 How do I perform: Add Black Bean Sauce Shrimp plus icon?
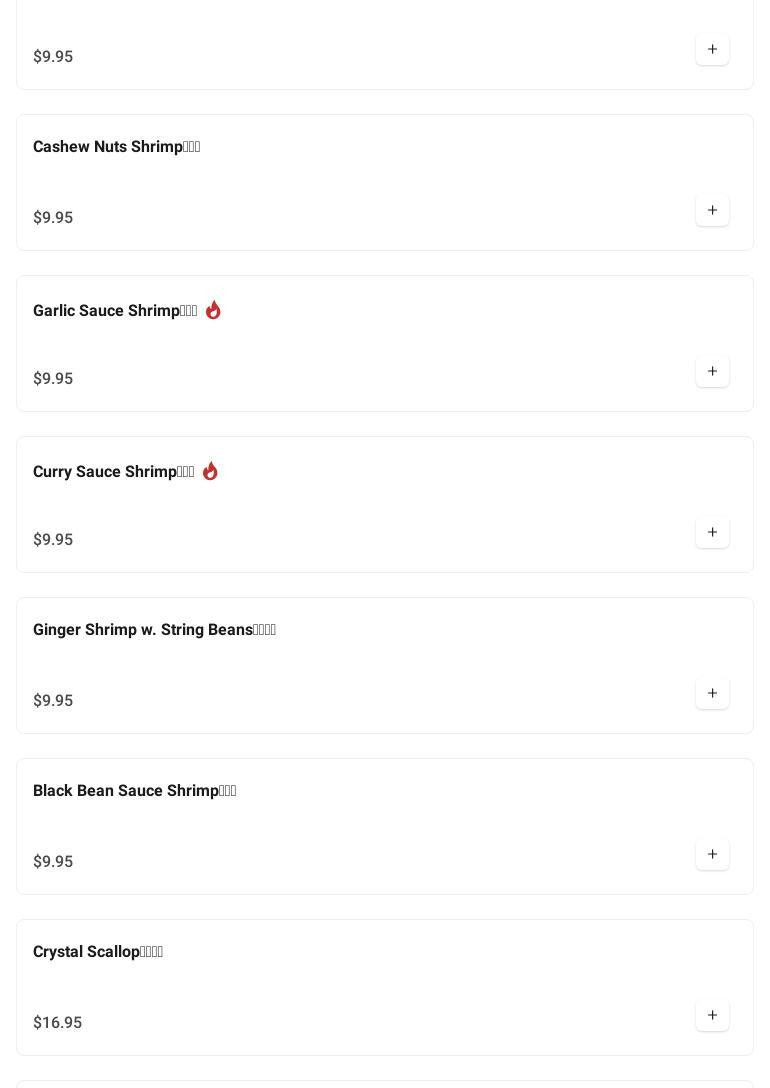pyautogui.click(x=712, y=854)
